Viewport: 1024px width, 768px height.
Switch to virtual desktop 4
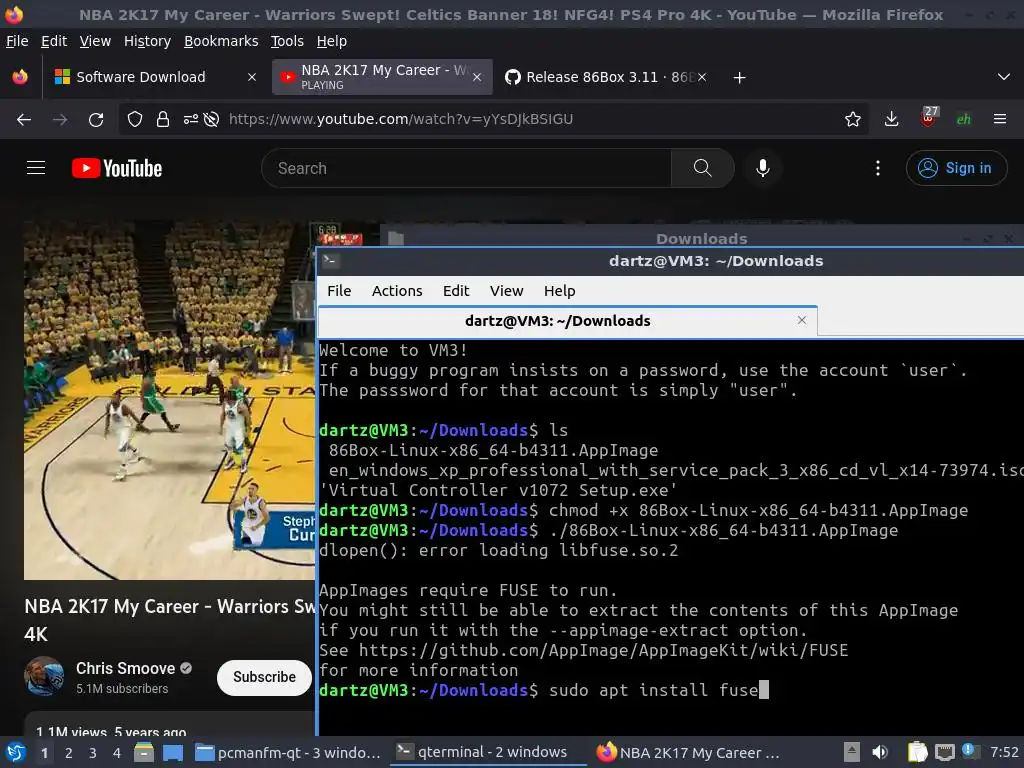pos(117,753)
